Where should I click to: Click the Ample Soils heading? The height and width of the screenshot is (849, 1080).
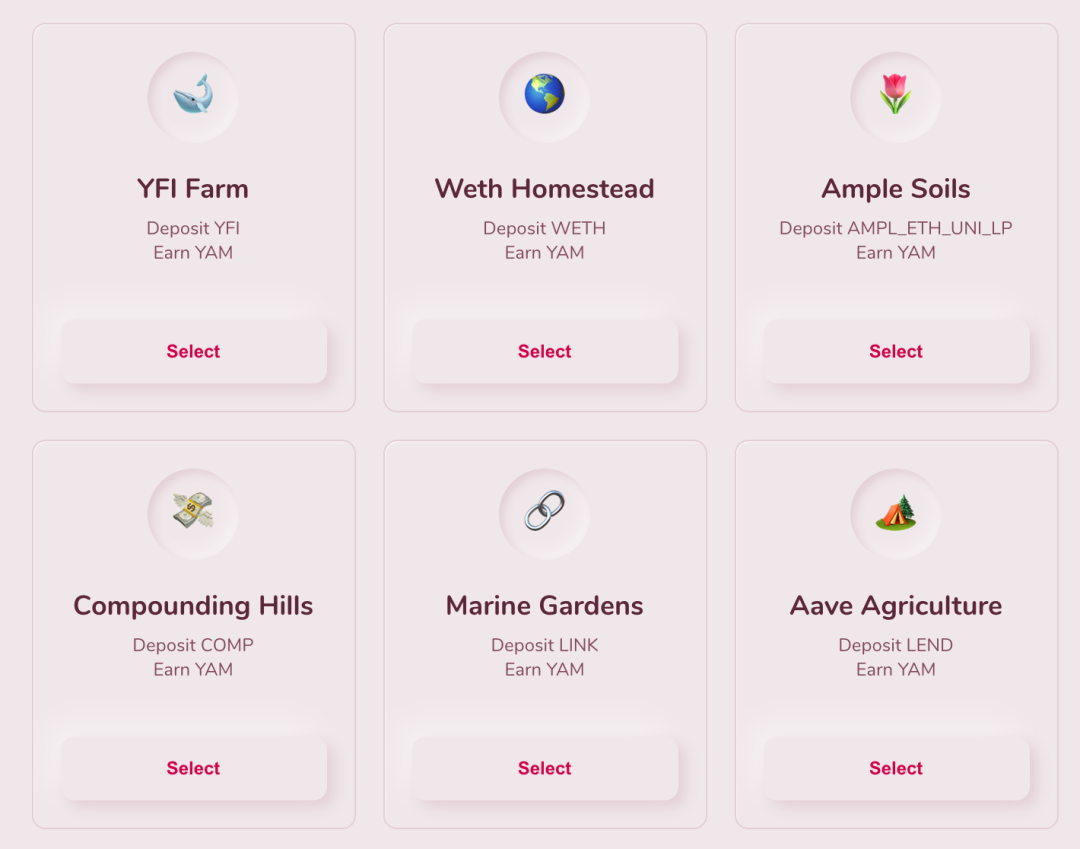895,189
